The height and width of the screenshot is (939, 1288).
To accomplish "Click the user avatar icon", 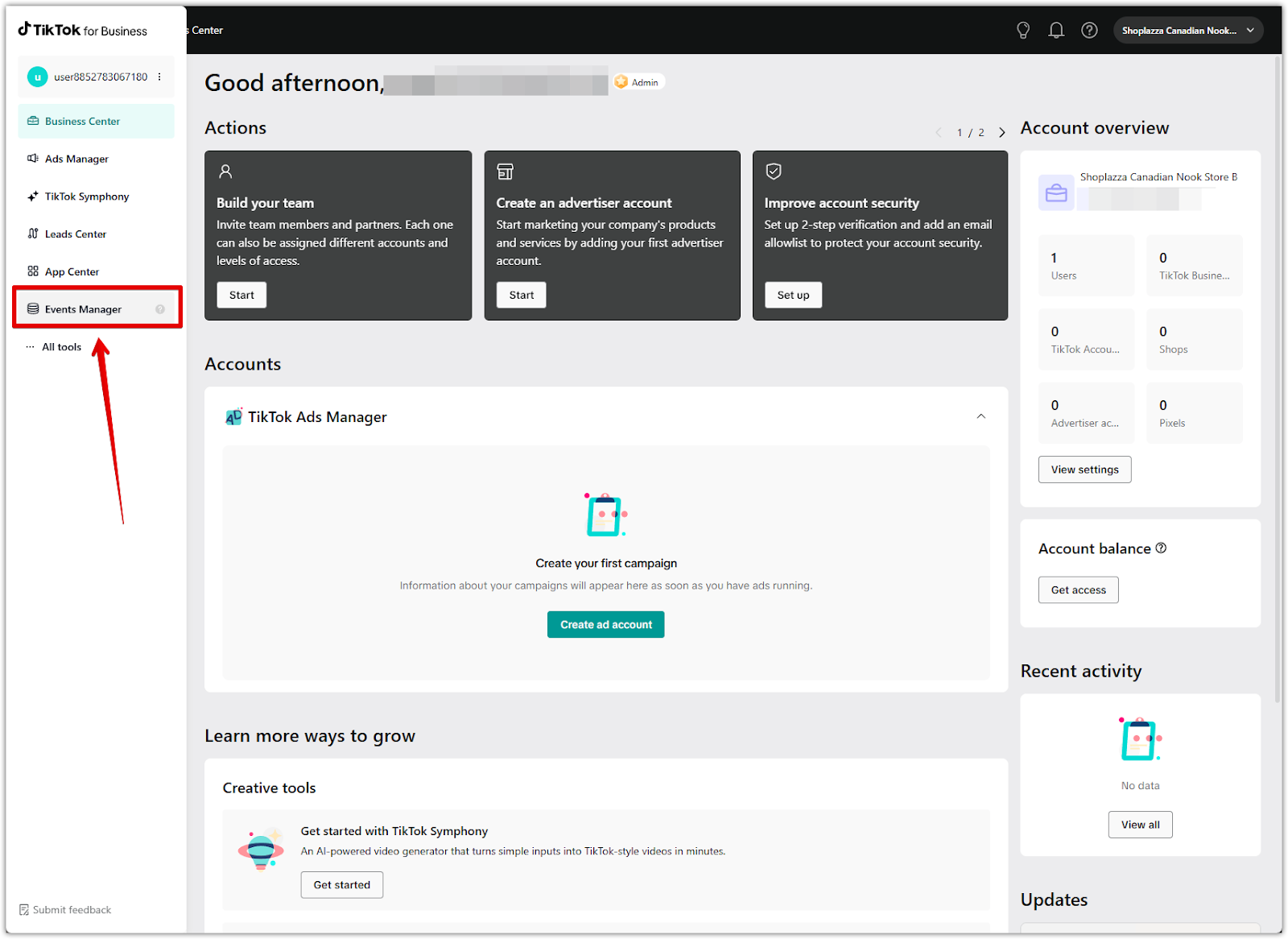I will tap(37, 77).
